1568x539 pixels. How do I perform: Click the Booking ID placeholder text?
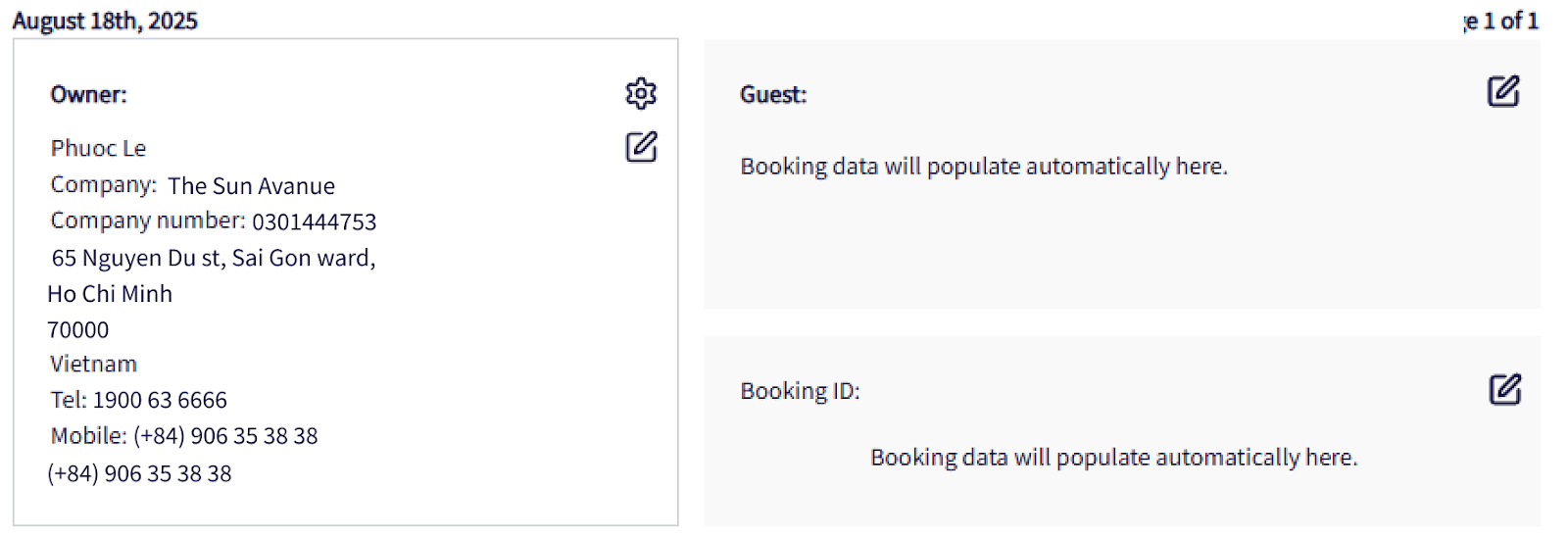tap(1114, 458)
